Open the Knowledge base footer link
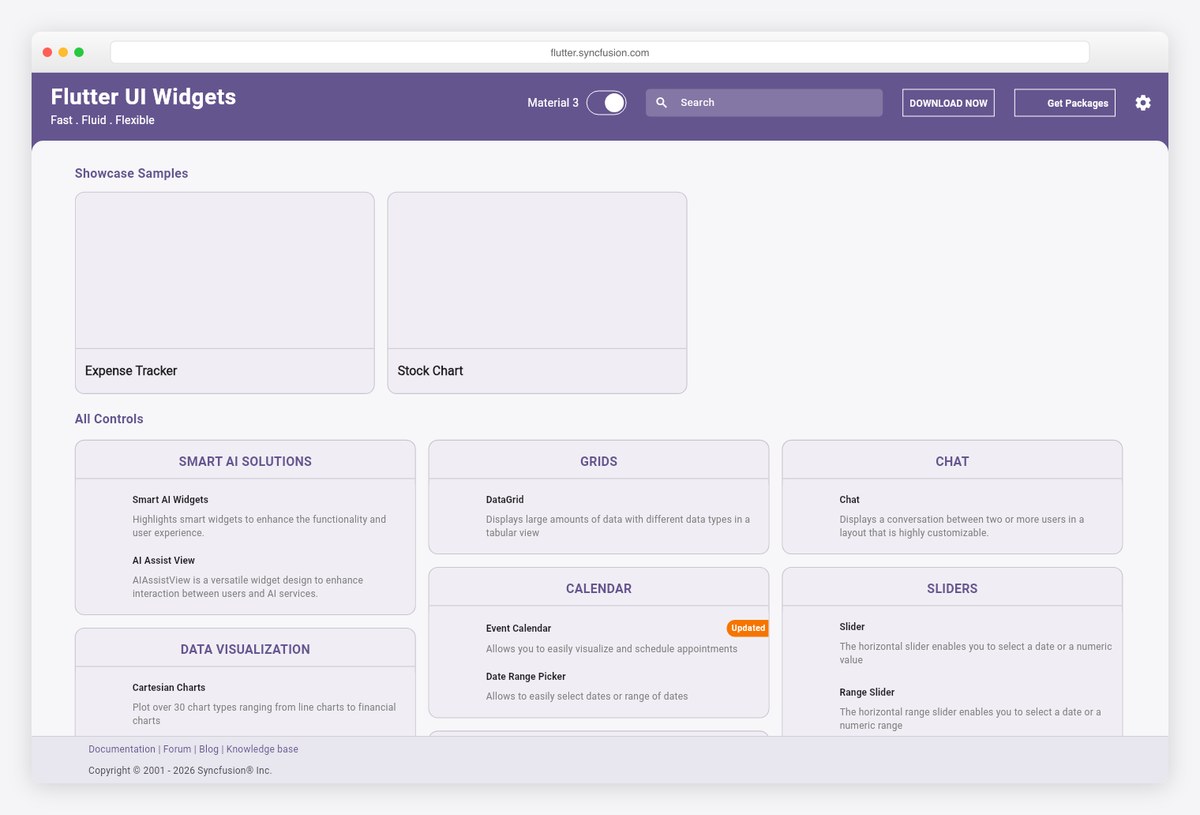The height and width of the screenshot is (815, 1200). [x=262, y=749]
